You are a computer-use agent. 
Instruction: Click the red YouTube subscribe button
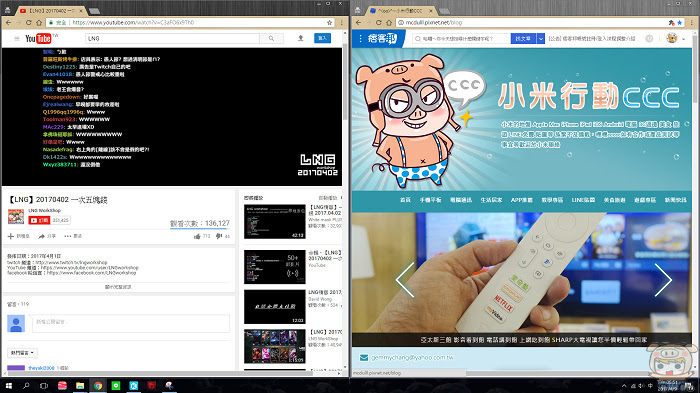(x=39, y=220)
